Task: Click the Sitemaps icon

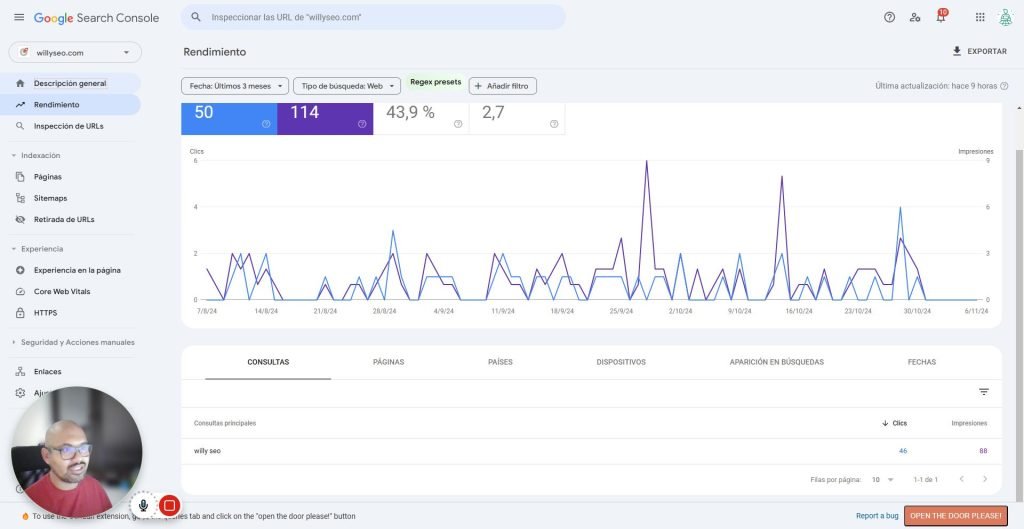Action: point(20,198)
